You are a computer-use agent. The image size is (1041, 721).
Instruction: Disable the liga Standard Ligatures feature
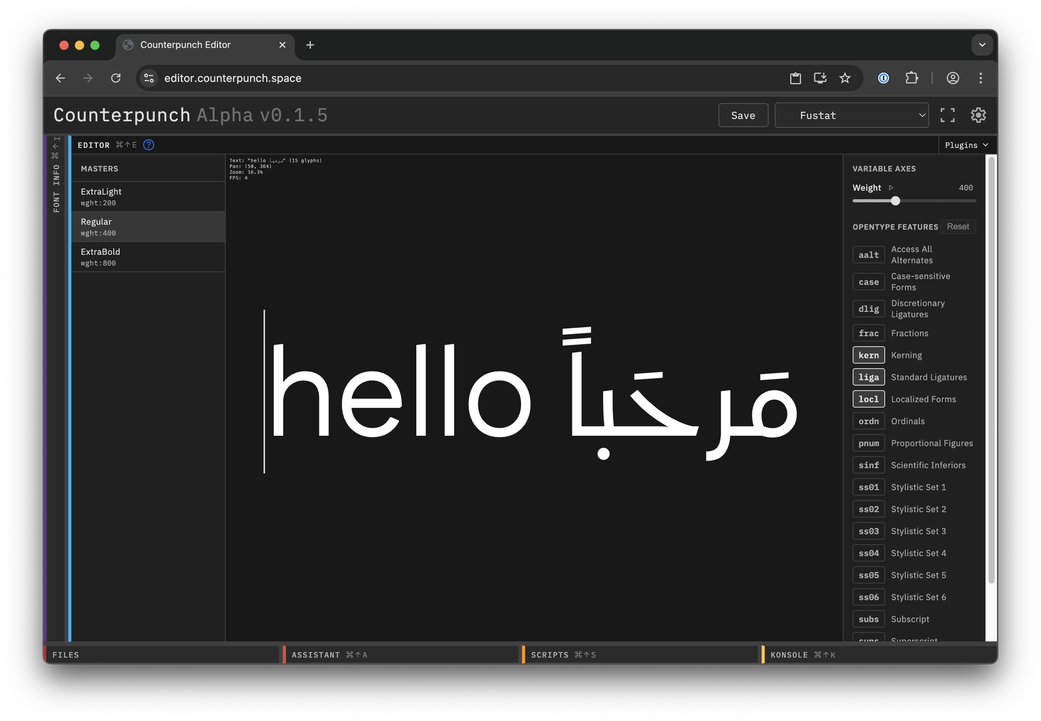point(868,377)
